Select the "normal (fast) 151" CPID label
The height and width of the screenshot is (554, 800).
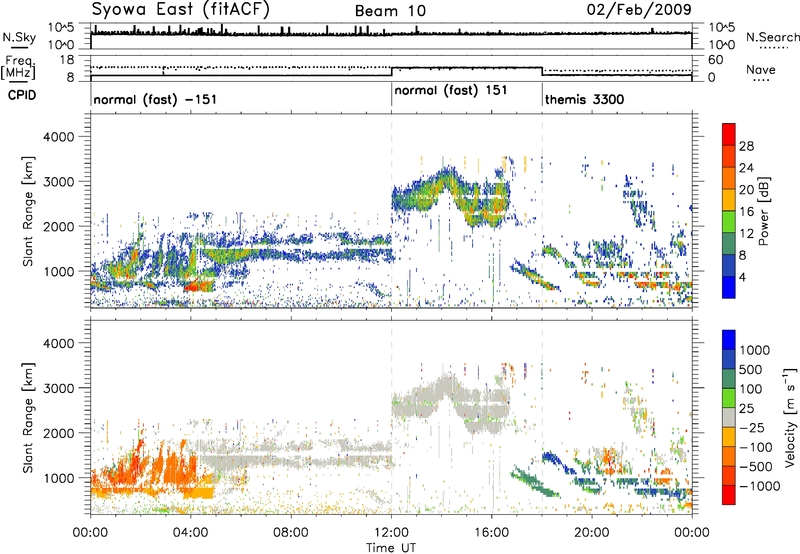tap(451, 90)
